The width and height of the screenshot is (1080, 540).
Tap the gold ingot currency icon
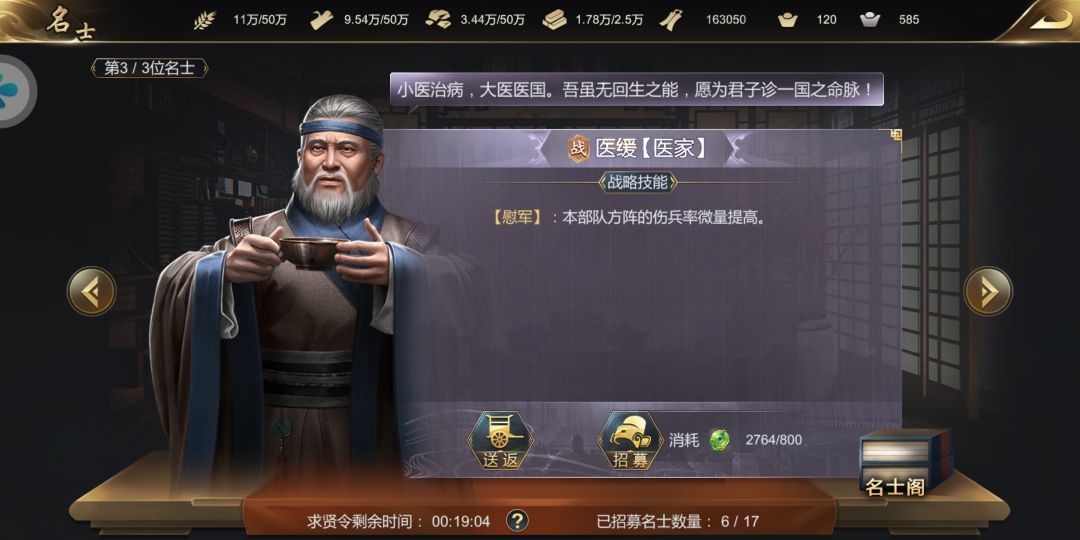pos(787,20)
